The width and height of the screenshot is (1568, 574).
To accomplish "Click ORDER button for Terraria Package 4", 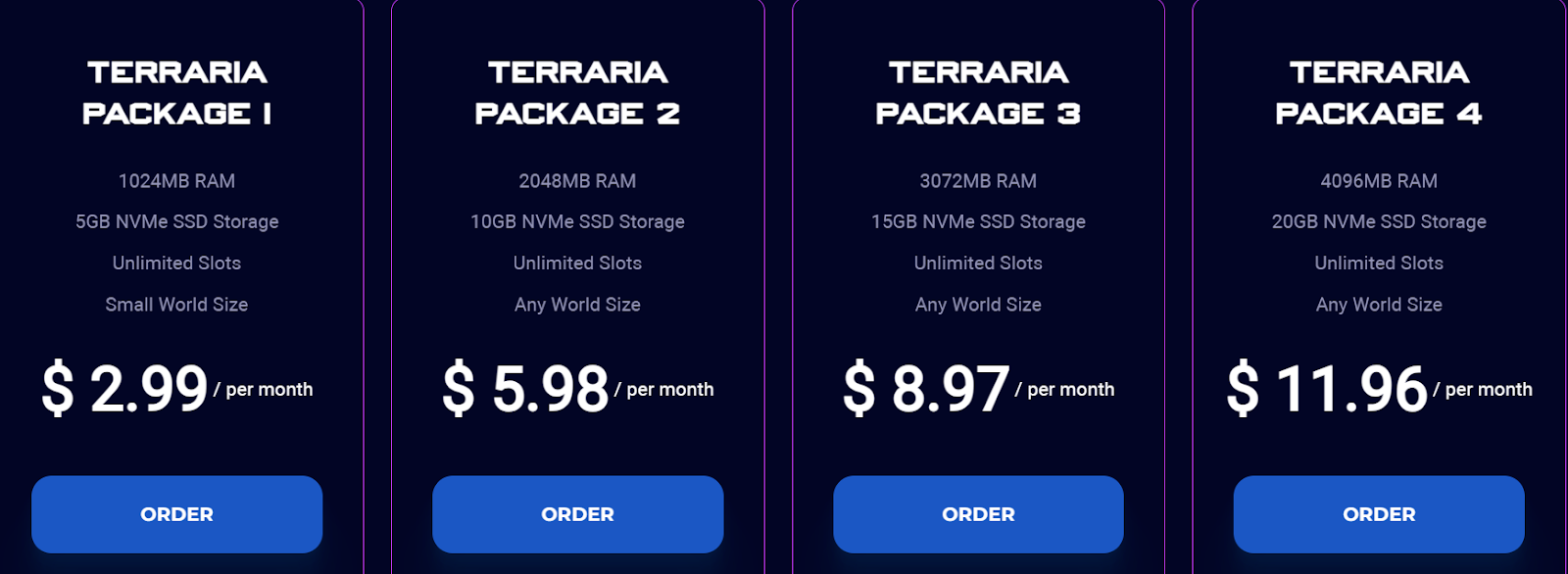I will [x=1379, y=514].
